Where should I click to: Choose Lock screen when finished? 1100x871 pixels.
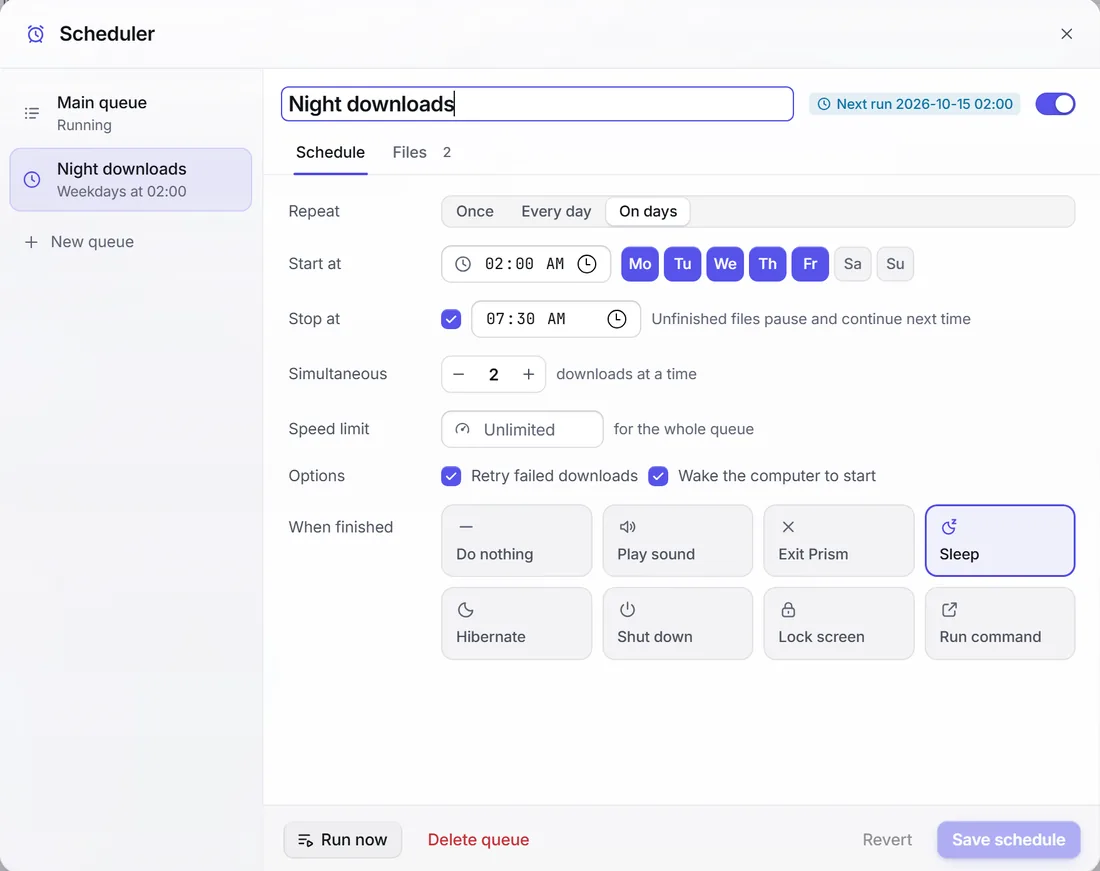[839, 623]
